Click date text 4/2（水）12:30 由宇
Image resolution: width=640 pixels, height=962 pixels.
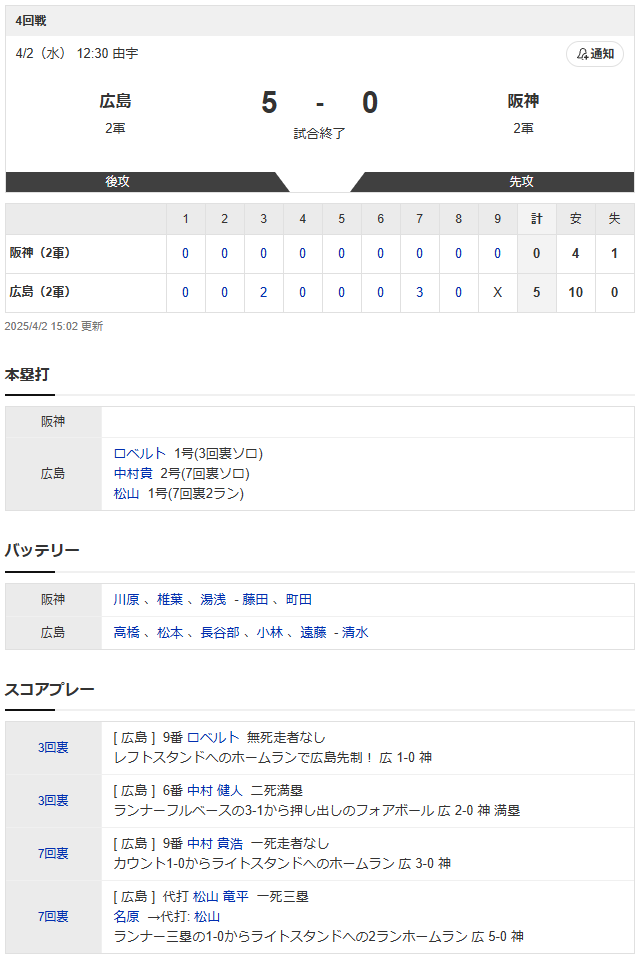(x=77, y=53)
